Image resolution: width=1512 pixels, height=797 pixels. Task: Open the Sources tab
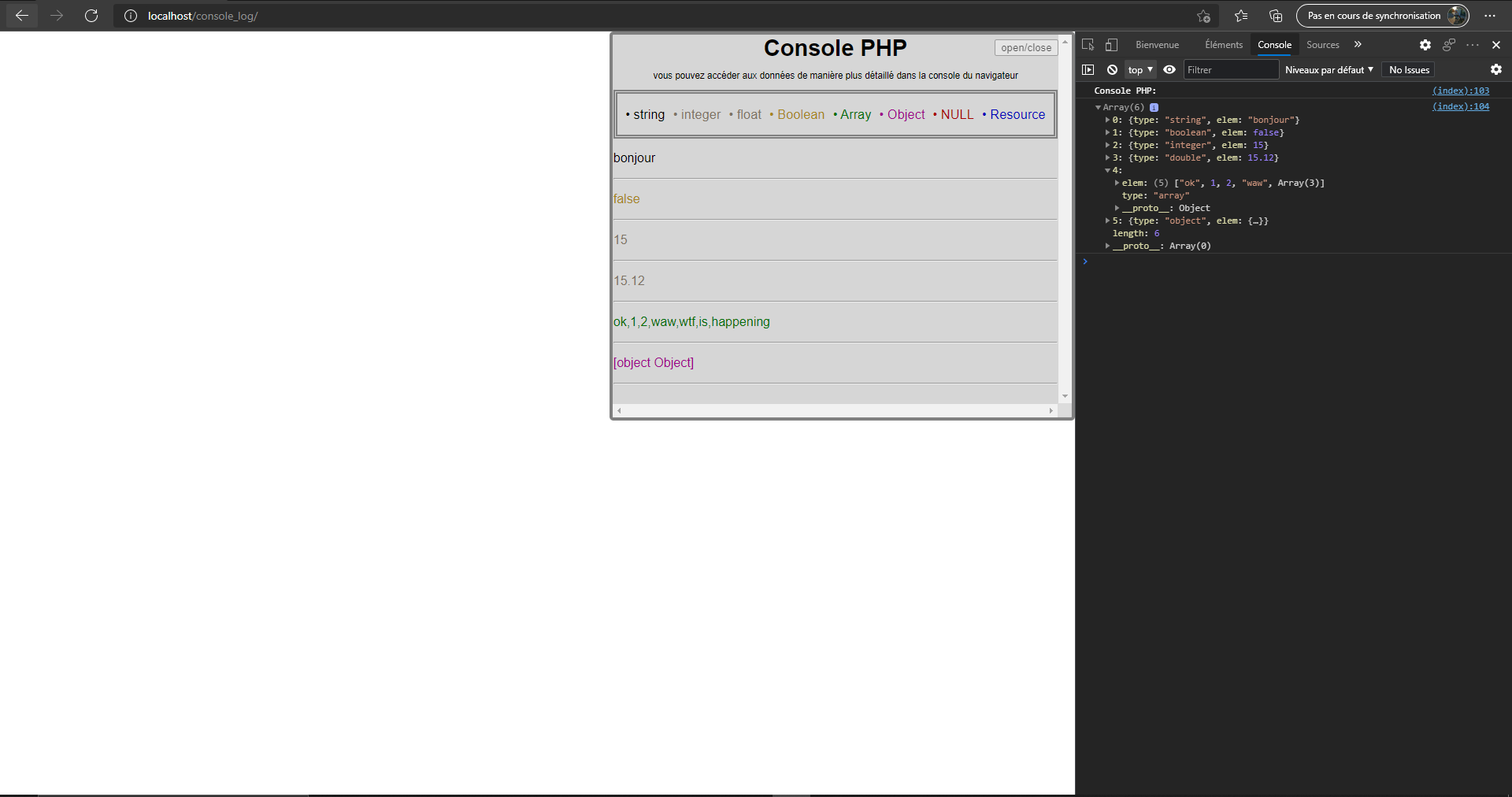(x=1322, y=45)
